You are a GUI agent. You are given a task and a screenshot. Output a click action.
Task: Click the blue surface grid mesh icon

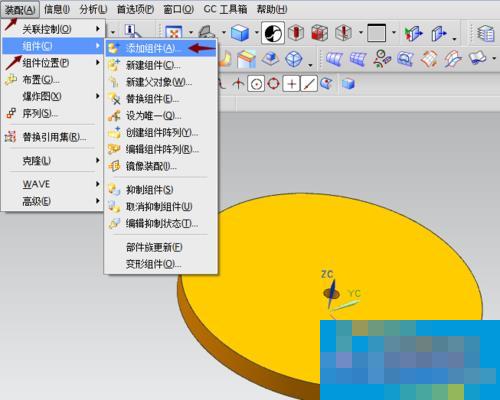pyautogui.click(x=358, y=59)
